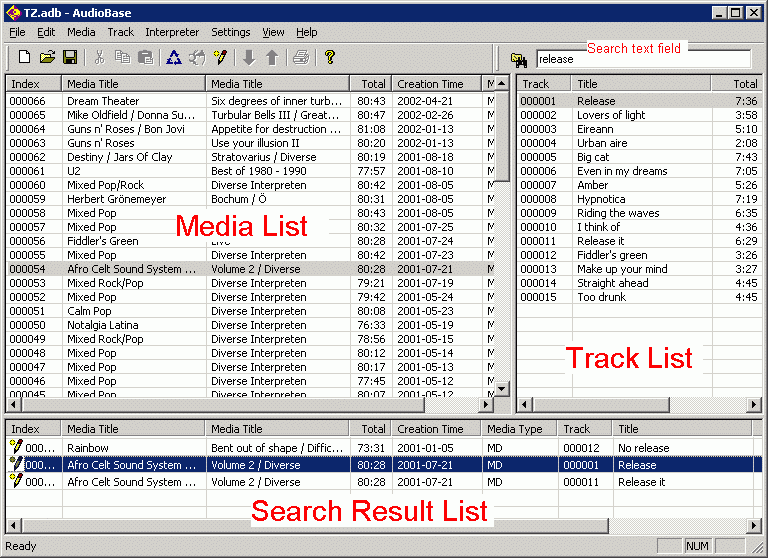Sort media list by Index column header
This screenshot has width=768, height=558.
[34, 84]
